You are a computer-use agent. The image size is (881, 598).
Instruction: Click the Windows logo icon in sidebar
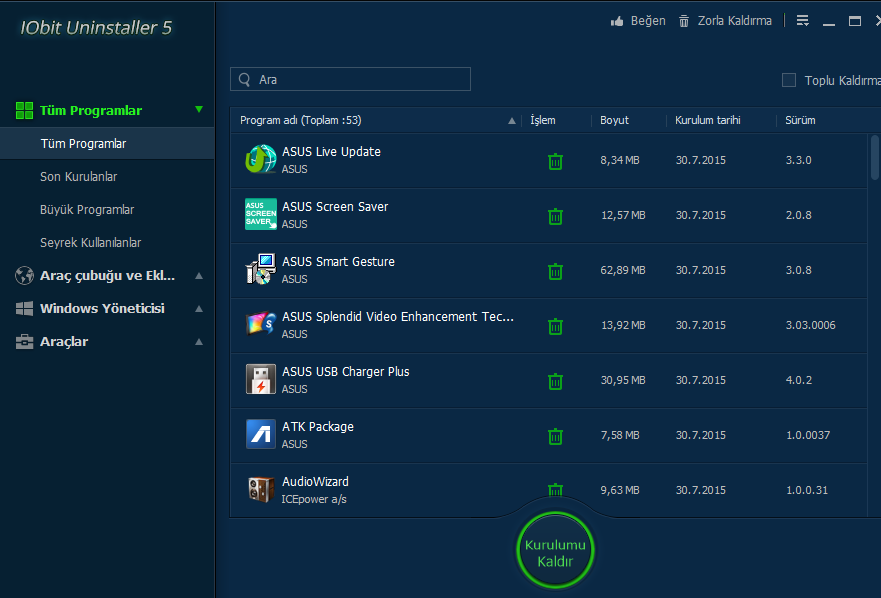(24, 309)
